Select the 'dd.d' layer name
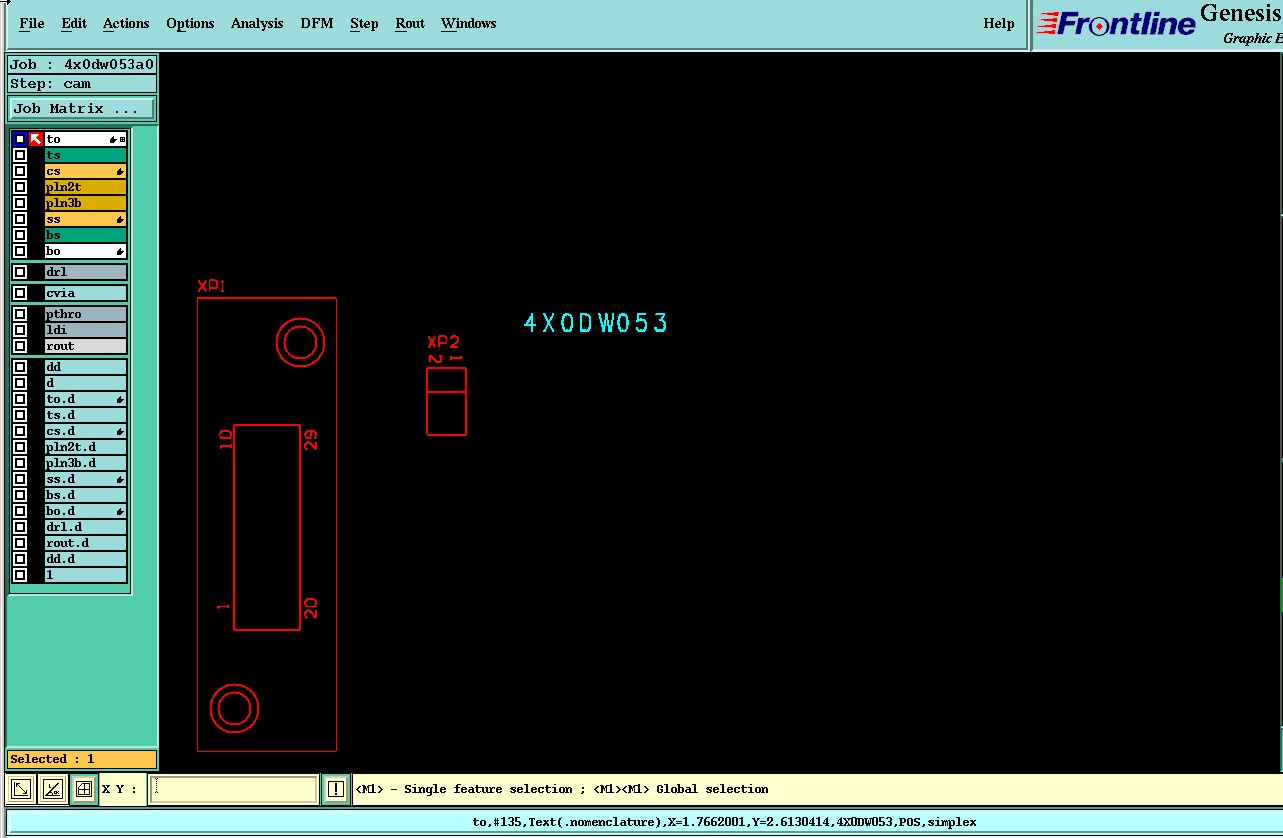 click(x=86, y=559)
